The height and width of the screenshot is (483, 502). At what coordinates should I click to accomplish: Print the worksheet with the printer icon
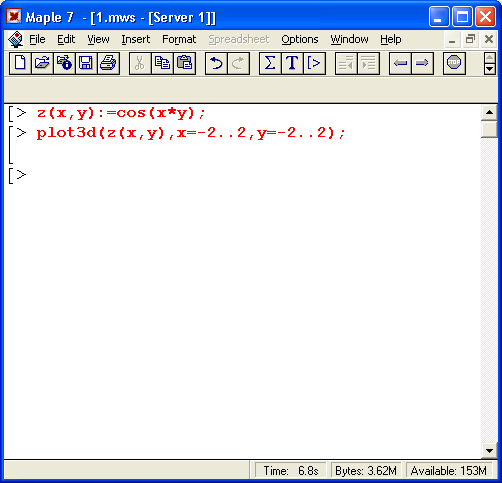point(108,63)
